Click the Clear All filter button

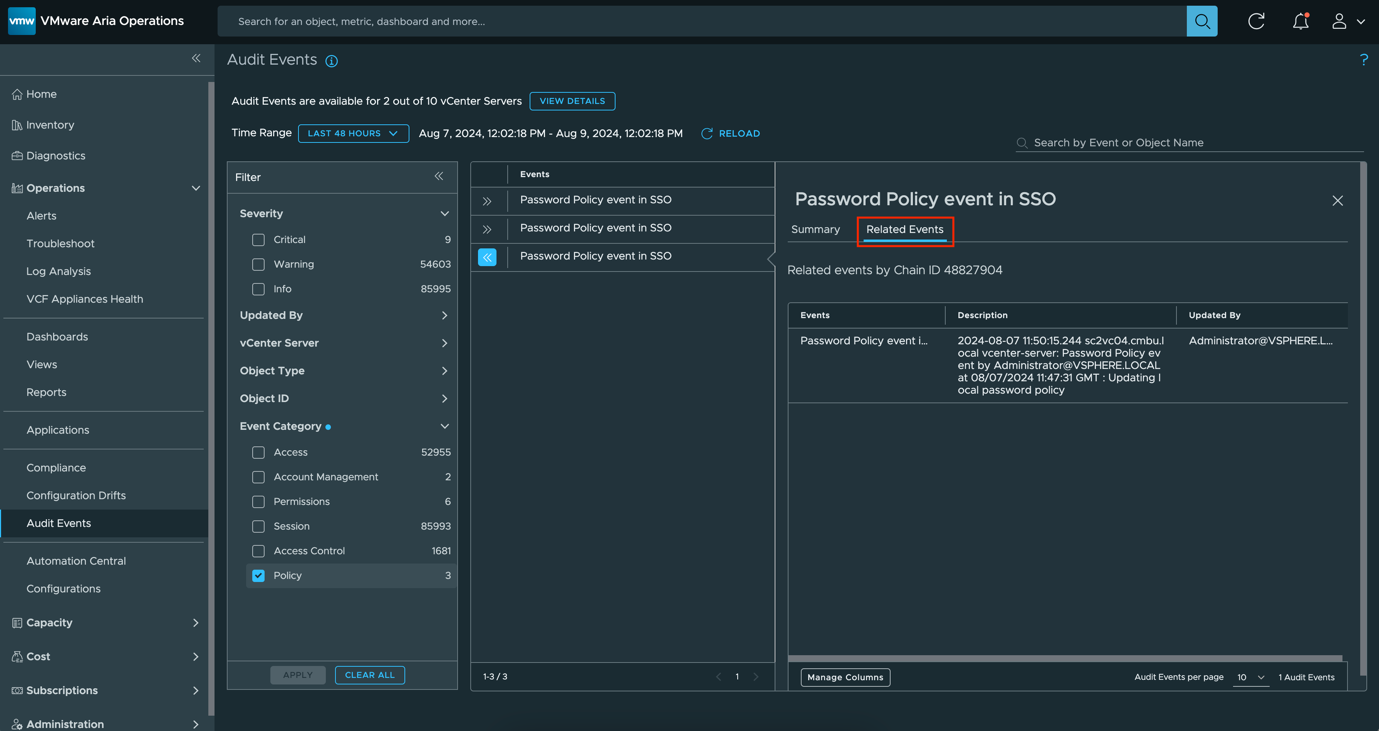point(370,676)
